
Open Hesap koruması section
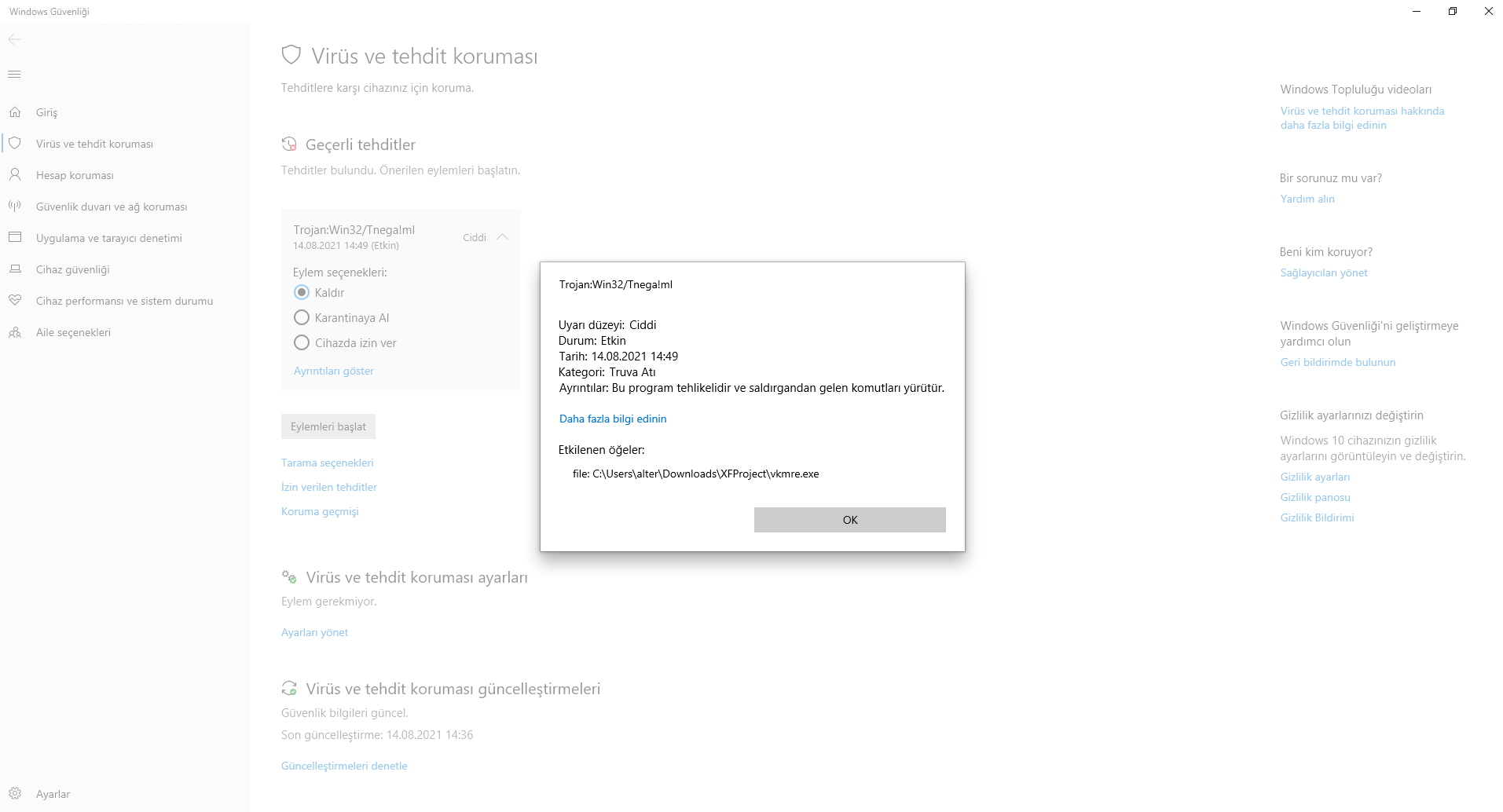point(75,175)
